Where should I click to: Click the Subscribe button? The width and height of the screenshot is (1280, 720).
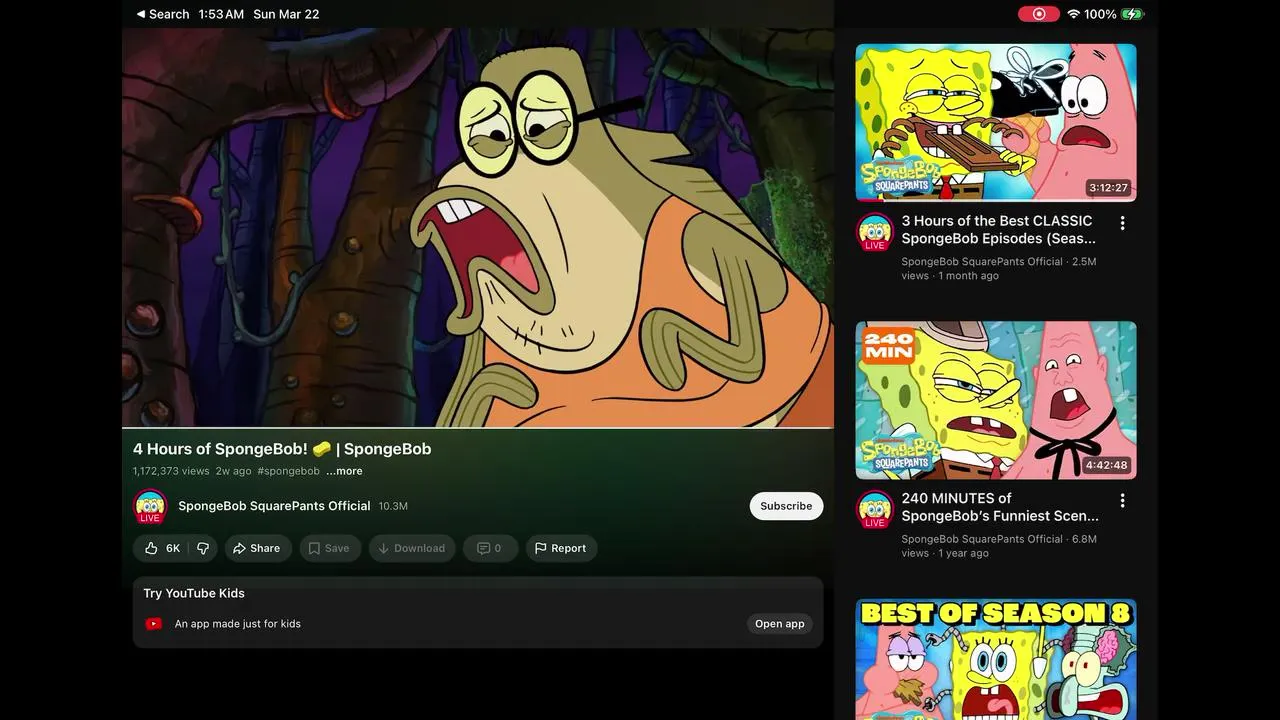point(786,506)
